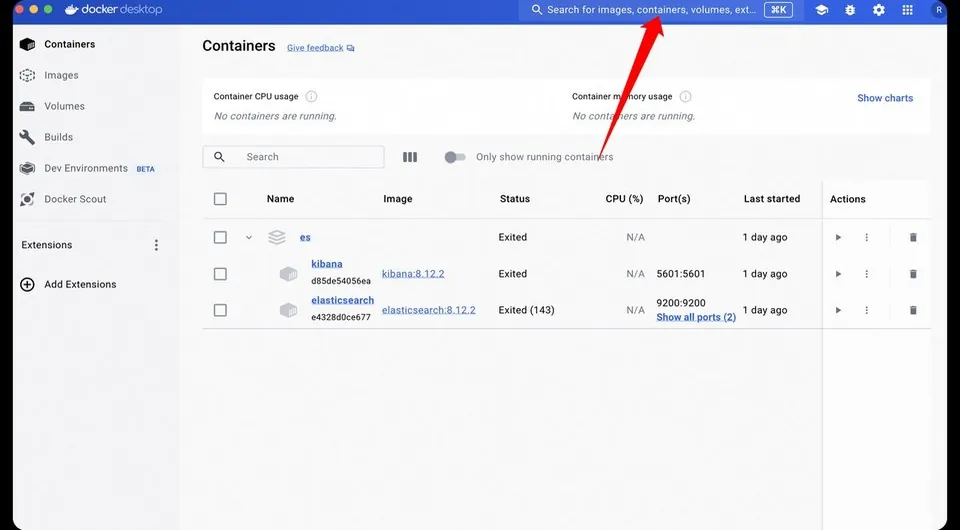Toggle Only show running containers
The width and height of the screenshot is (960, 530).
coord(455,157)
